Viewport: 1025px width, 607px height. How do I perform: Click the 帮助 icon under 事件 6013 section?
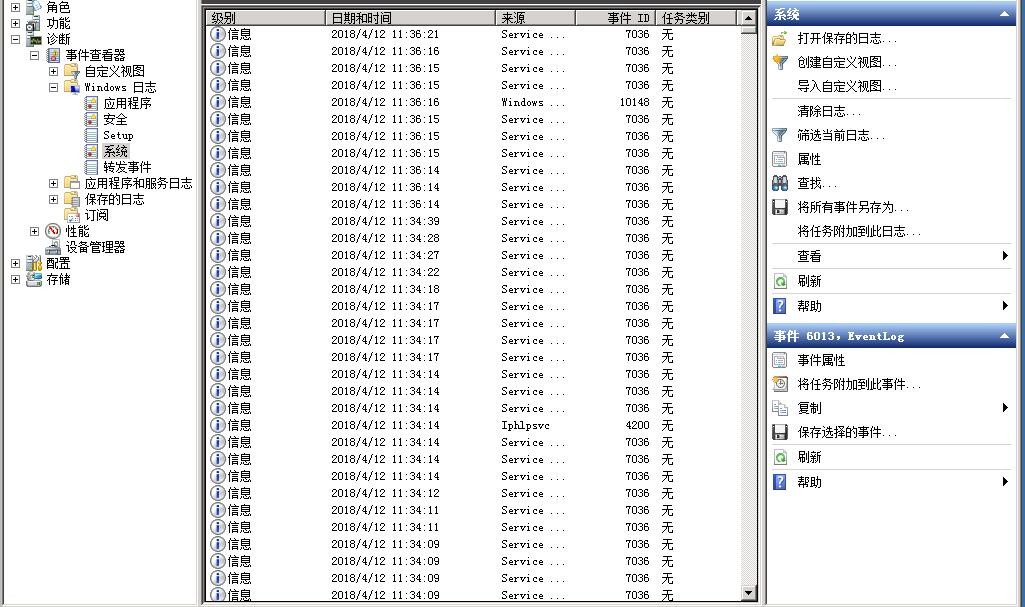click(779, 482)
